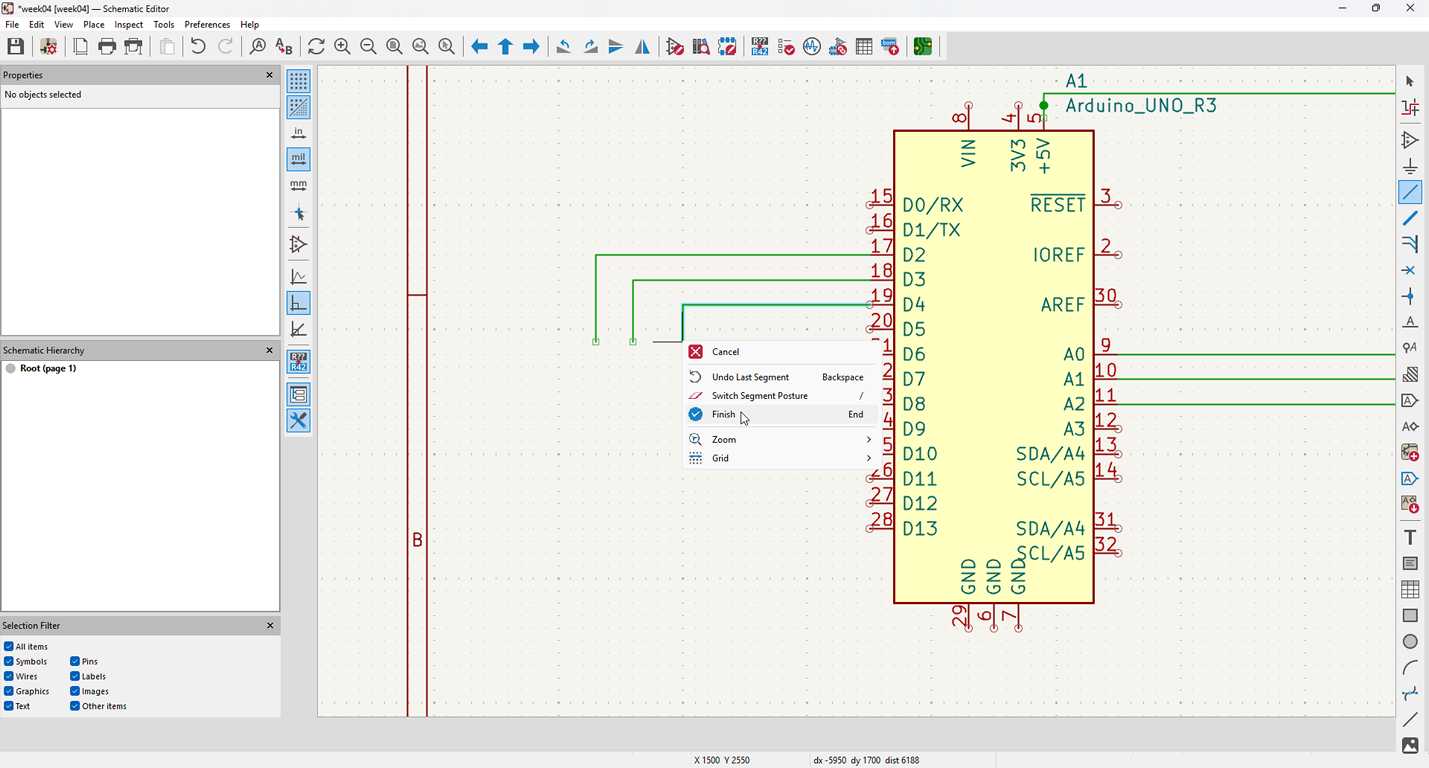Open the Page Settings sheet icon

click(x=81, y=46)
